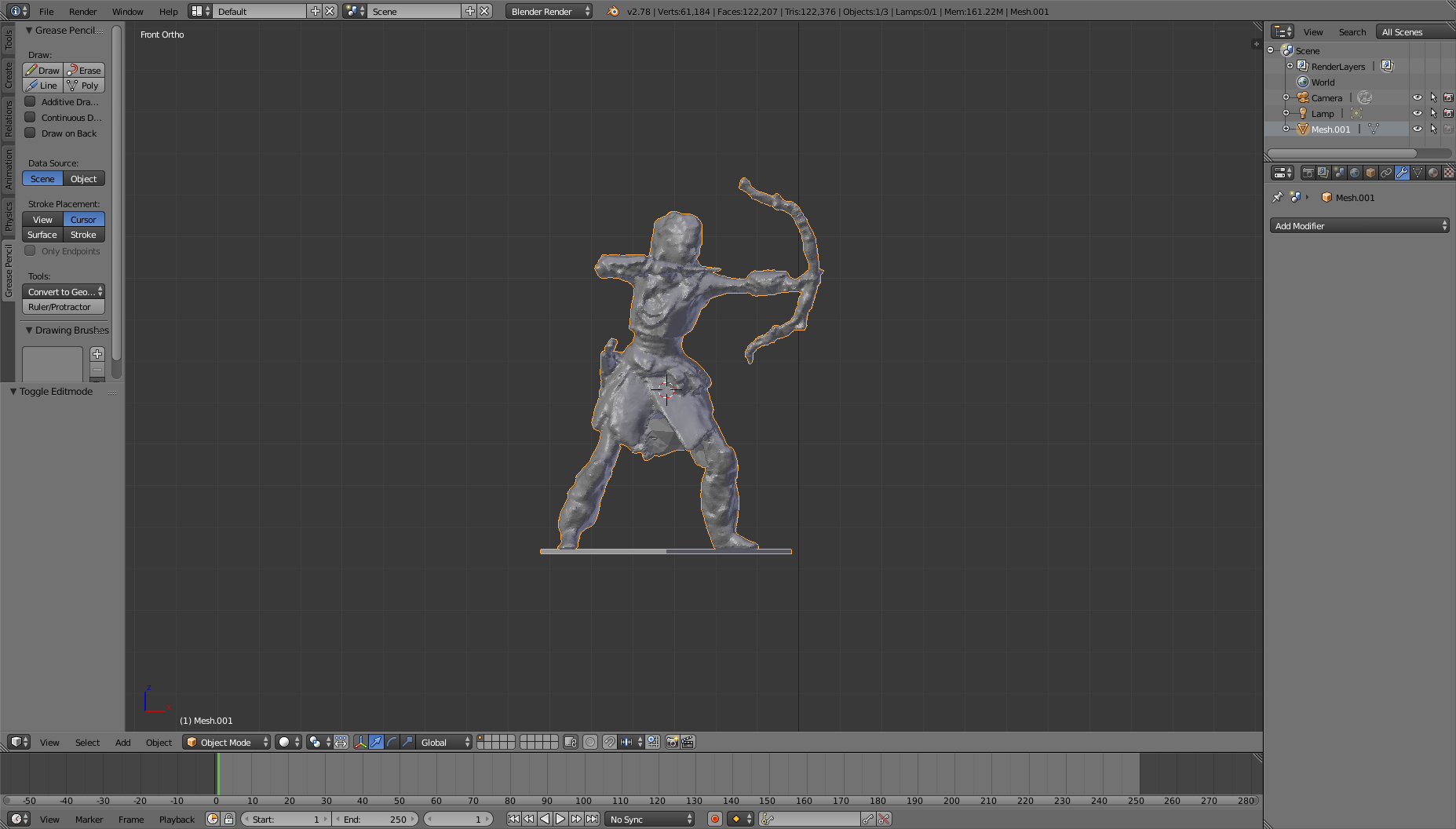Open the Modifiers wrench tab
Screen dimensions: 1456x829
(1402, 173)
